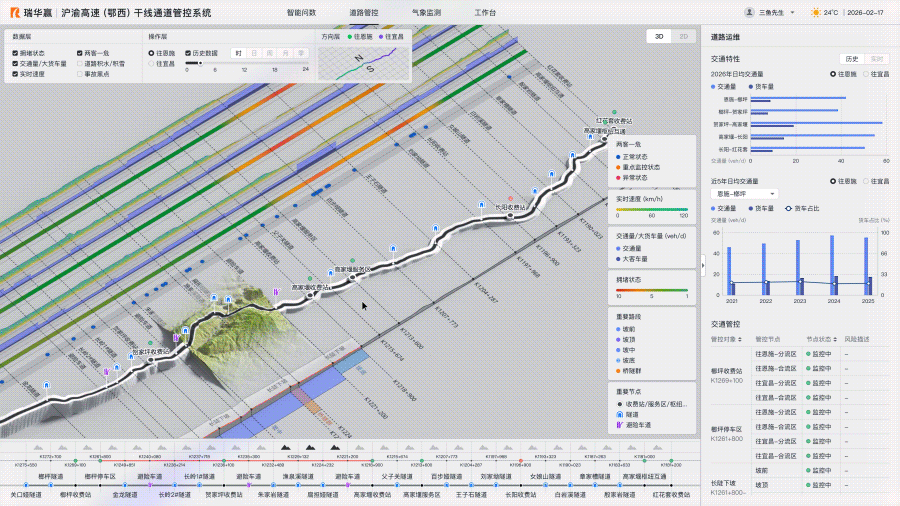900x506 pixels.
Task: Open the 道路管控 tab
Action: [364, 13]
